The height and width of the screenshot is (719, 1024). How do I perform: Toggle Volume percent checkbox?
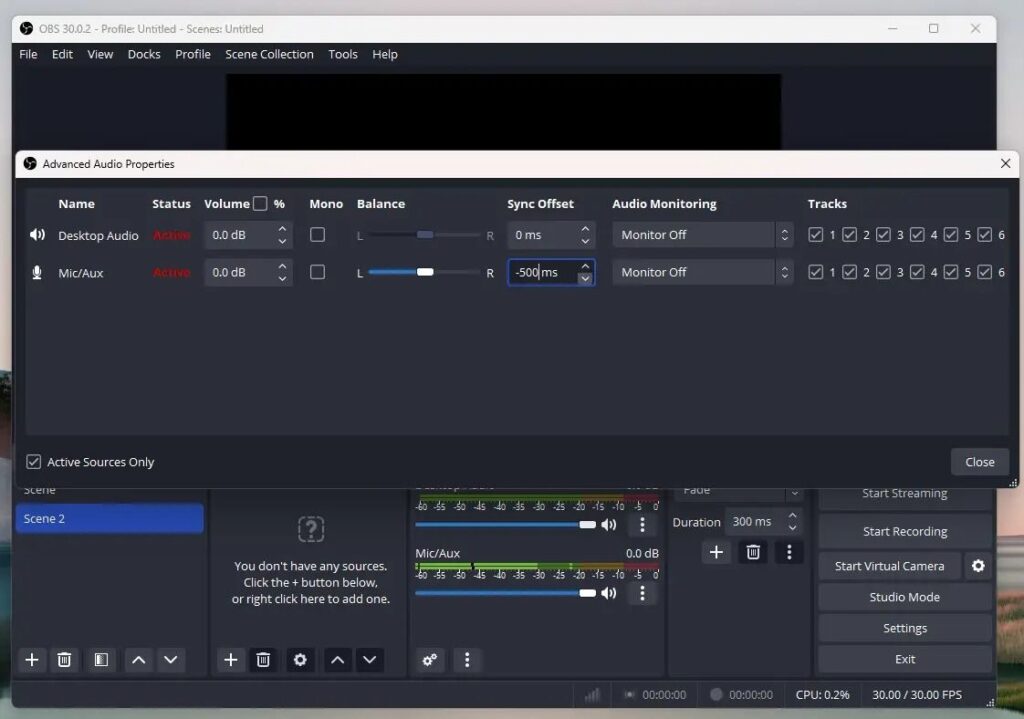coord(260,204)
